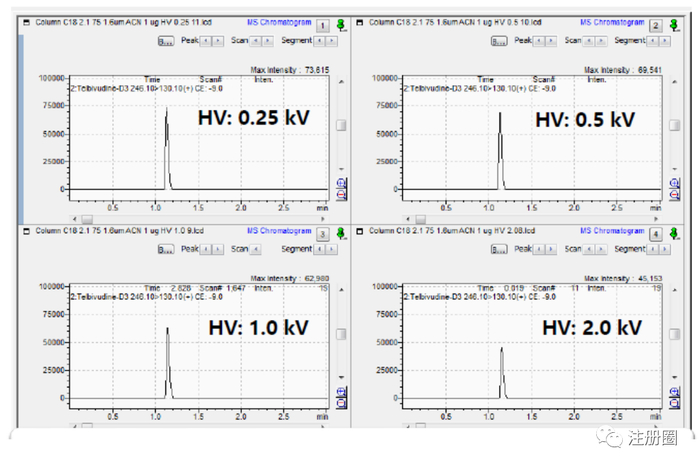
Task: Go to next Segment in HV 0.5 kV panel
Action: point(665,41)
